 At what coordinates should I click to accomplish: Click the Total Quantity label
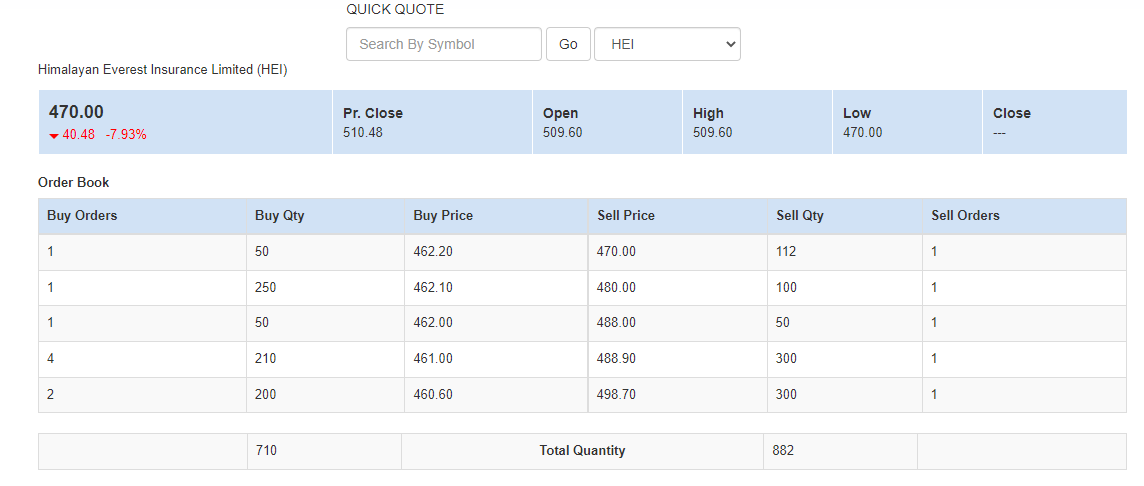point(582,451)
